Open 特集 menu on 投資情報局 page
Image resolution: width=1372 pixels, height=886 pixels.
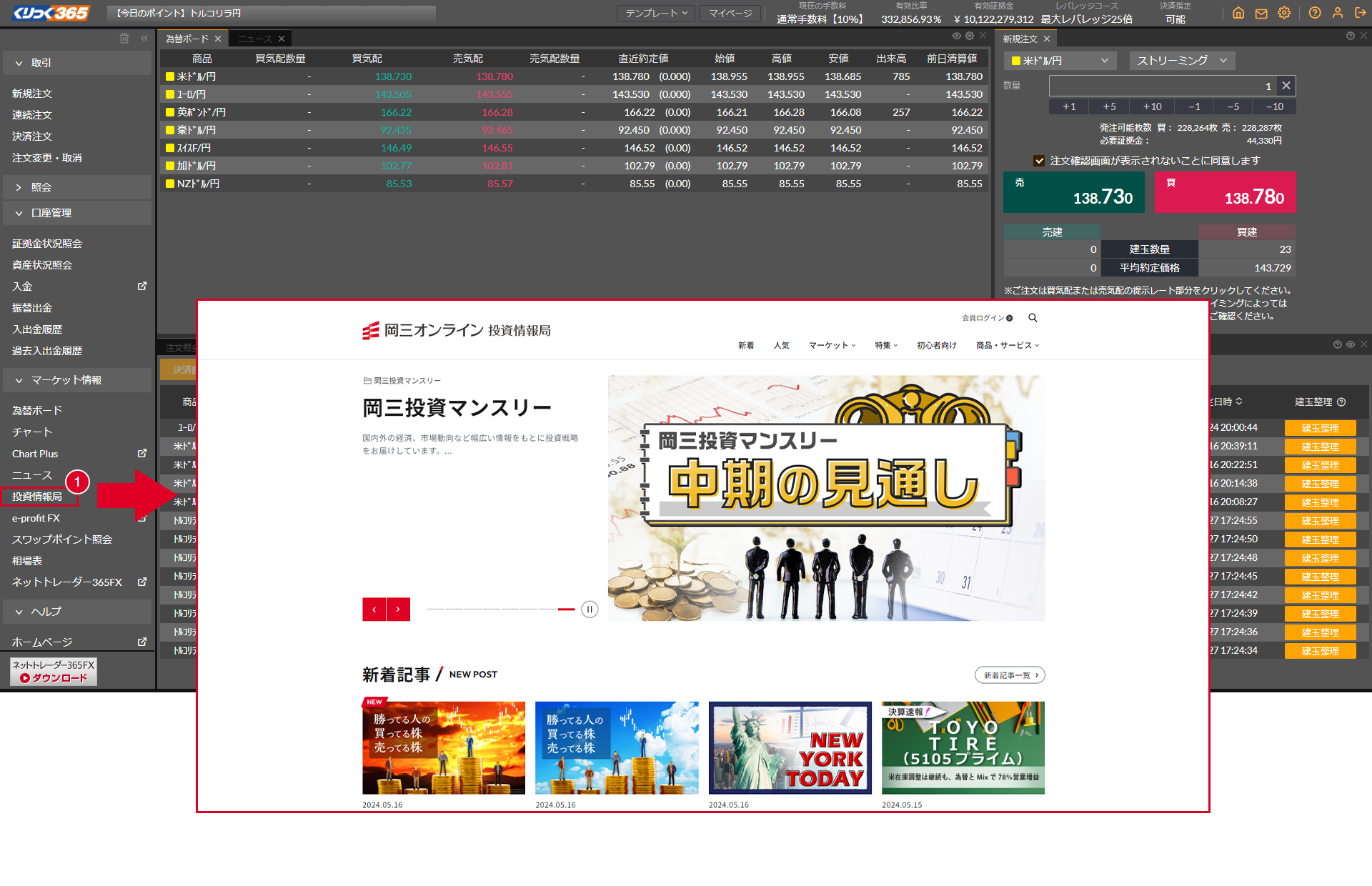(x=886, y=345)
